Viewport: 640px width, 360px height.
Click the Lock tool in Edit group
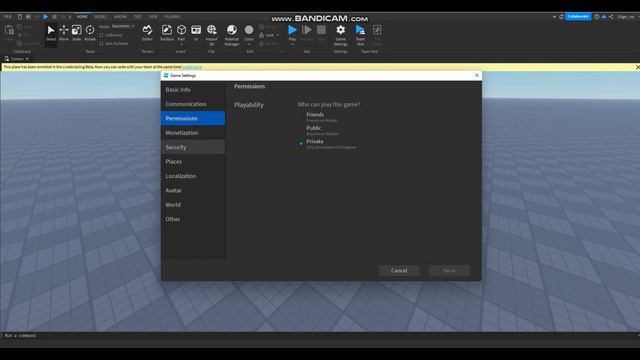(267, 35)
